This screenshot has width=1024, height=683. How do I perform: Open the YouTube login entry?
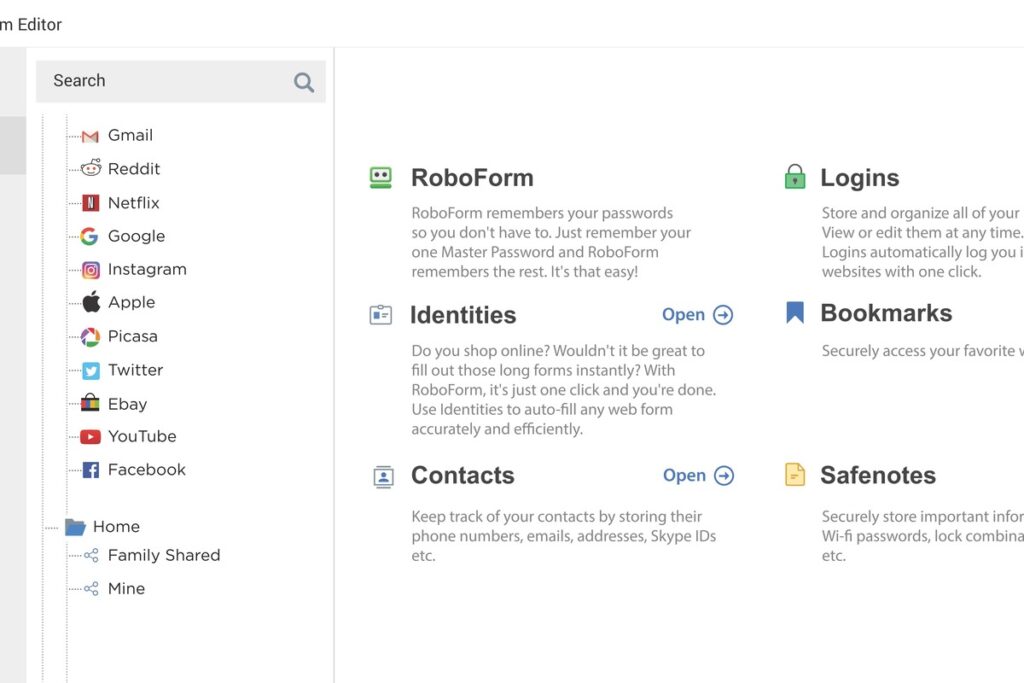point(142,436)
